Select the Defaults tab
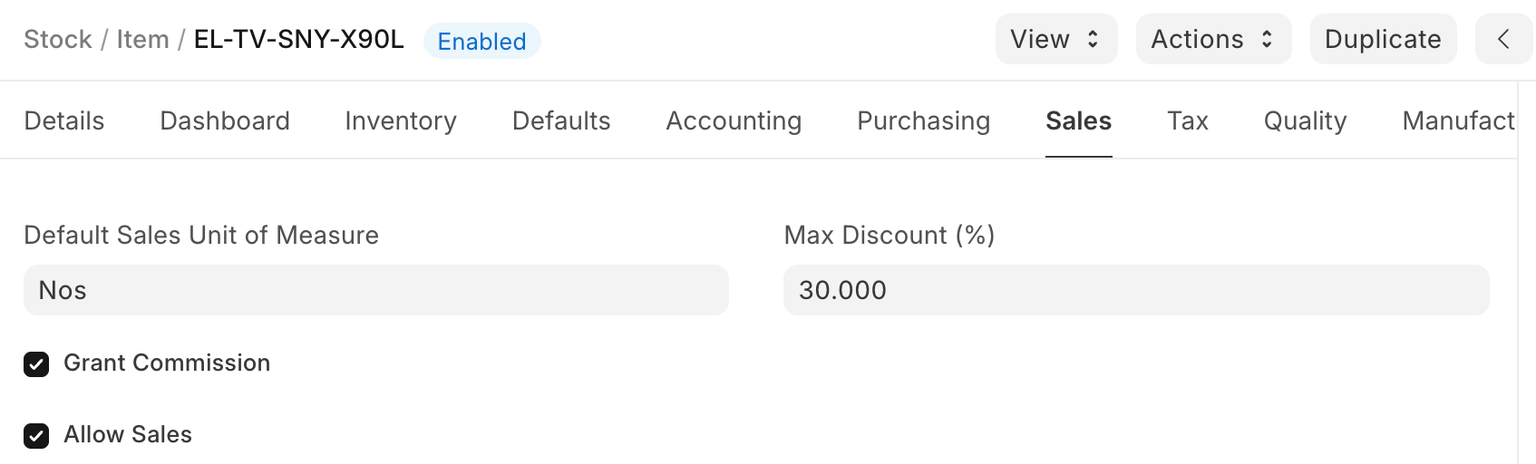 tap(561, 121)
